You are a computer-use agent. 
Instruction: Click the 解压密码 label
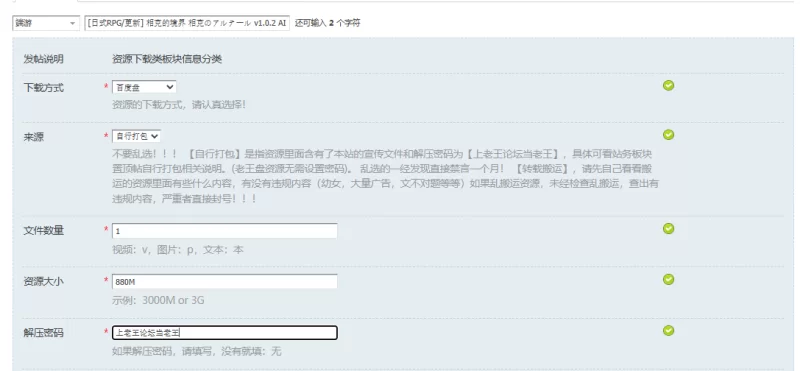43,333
